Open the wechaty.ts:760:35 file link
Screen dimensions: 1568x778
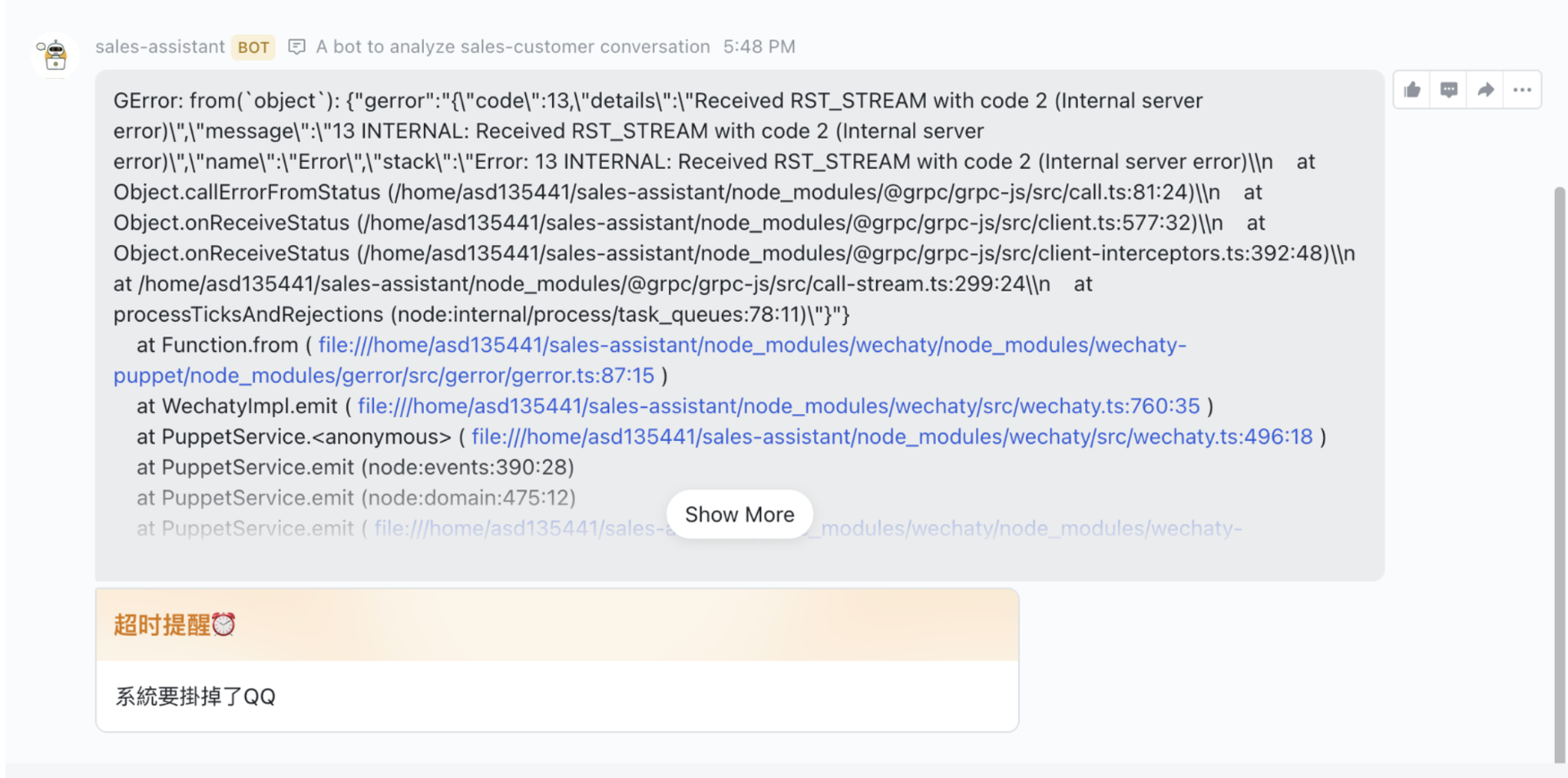click(x=778, y=406)
